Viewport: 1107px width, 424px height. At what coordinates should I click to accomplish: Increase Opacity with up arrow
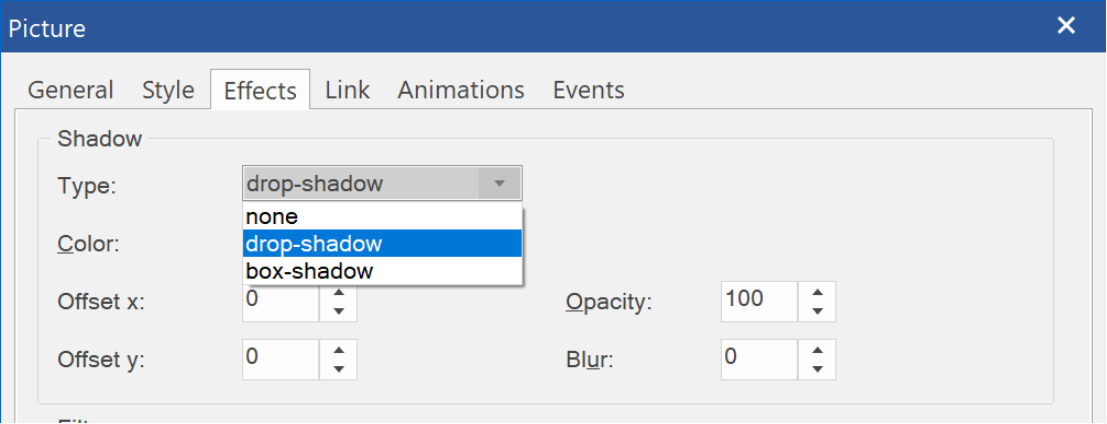pyautogui.click(x=817, y=293)
